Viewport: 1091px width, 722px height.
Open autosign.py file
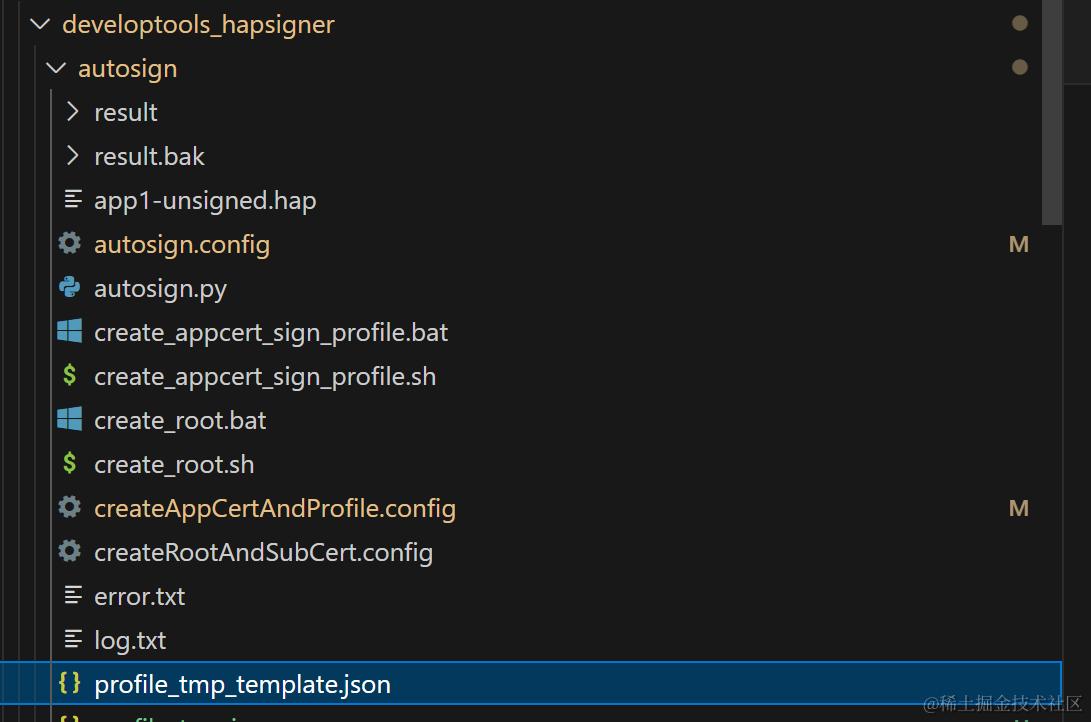click(161, 289)
